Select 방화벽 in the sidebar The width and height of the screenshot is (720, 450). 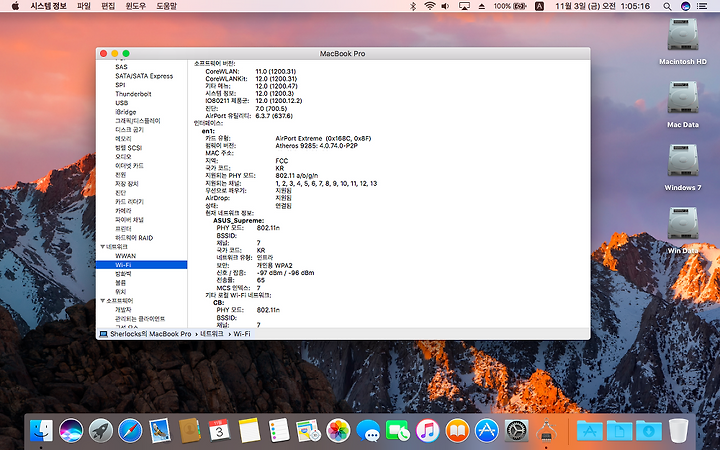[x=123, y=274]
